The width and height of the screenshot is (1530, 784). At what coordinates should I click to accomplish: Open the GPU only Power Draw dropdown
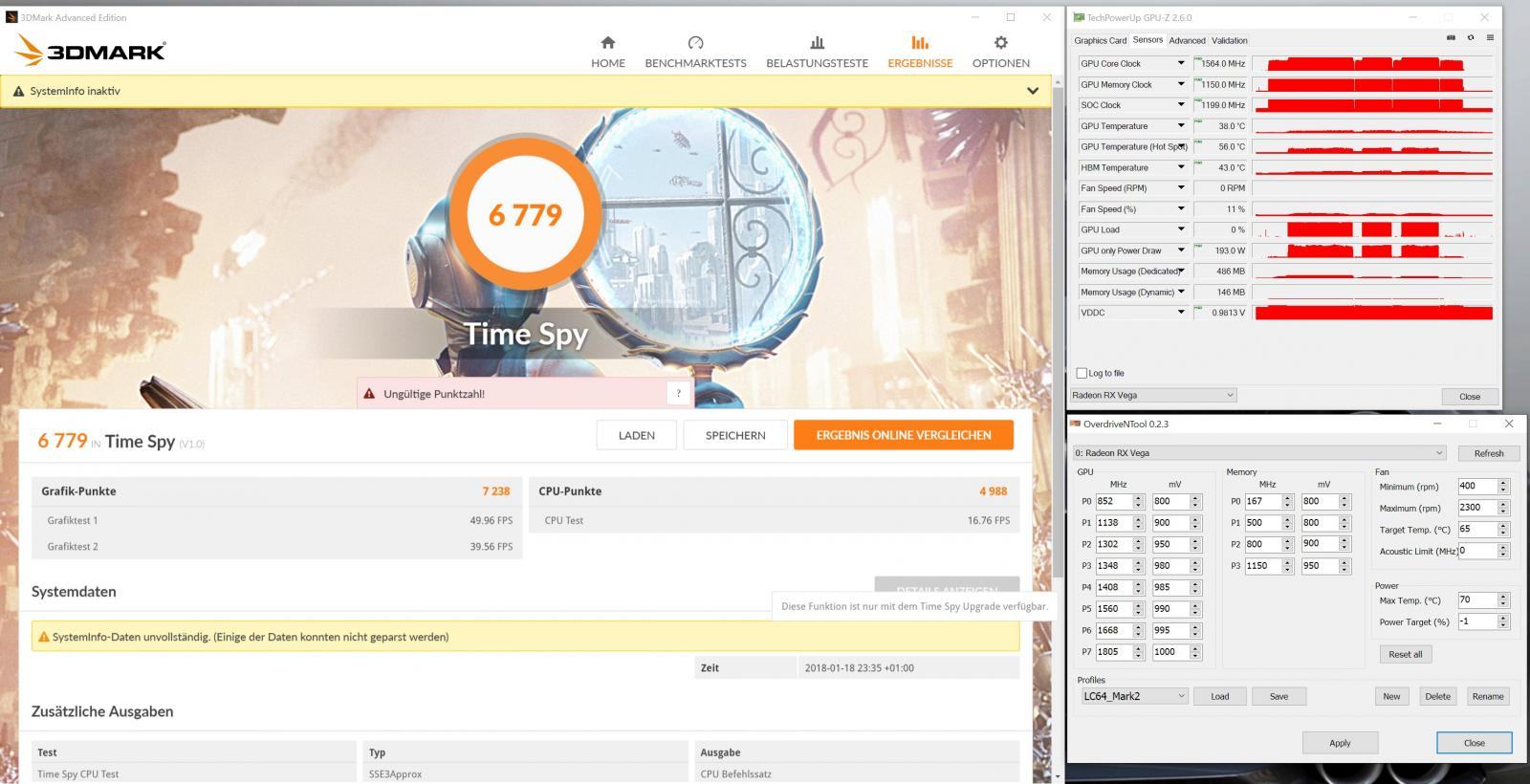pyautogui.click(x=1181, y=250)
